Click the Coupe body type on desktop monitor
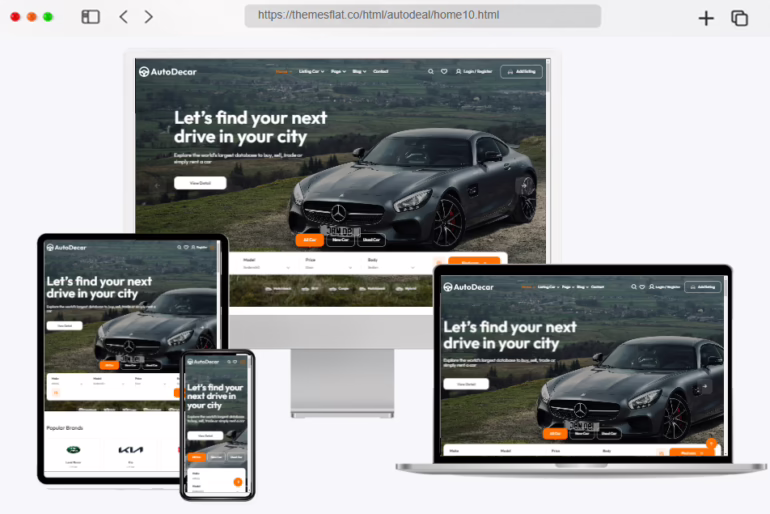 338,289
